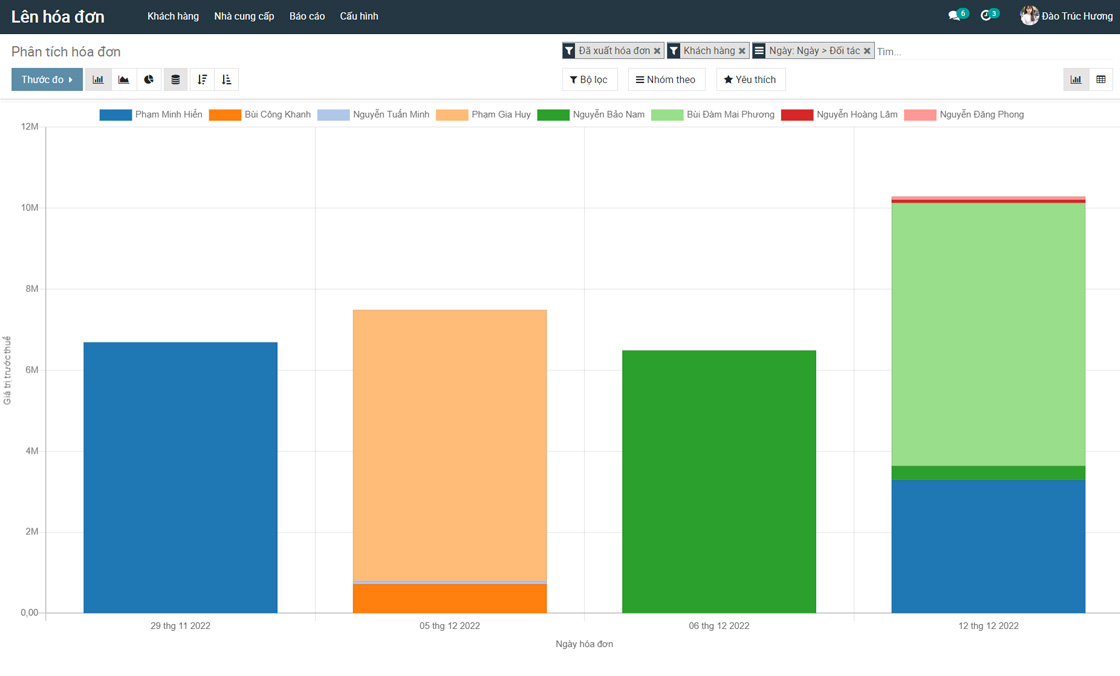The width and height of the screenshot is (1120, 676).
Task: Open the activities clock icon
Action: coord(986,16)
